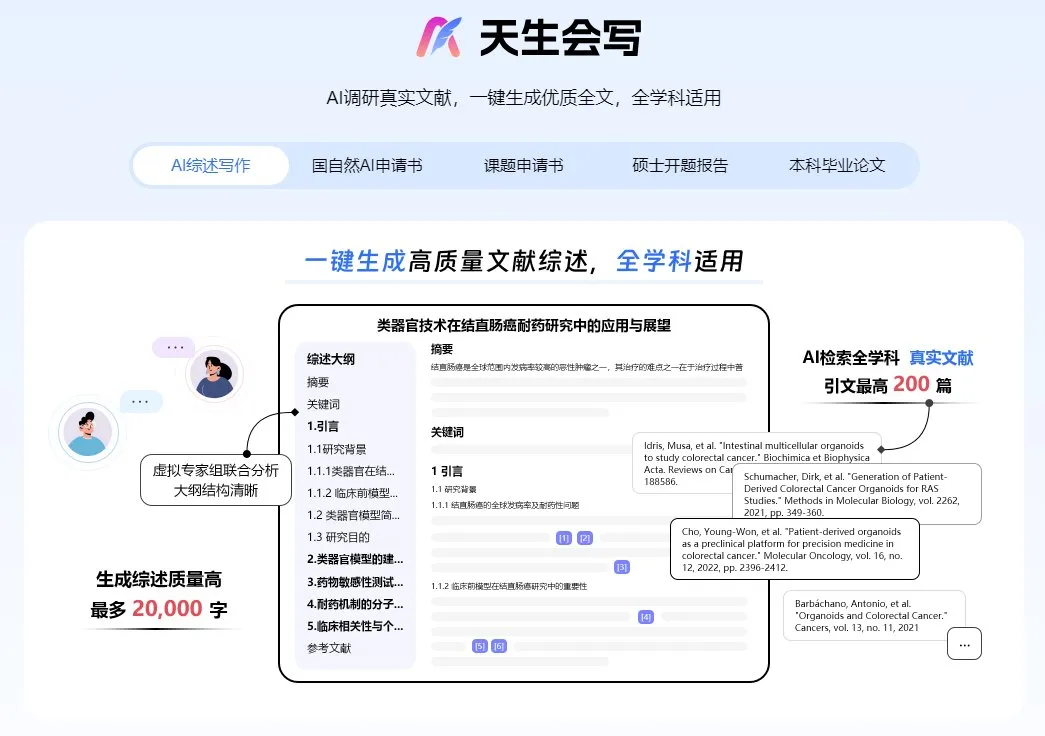Viewport: 1045px width, 736px height.
Task: Click the review title 类器官技术在结直肠癌耐药研究中的应用与展望
Action: 524,325
